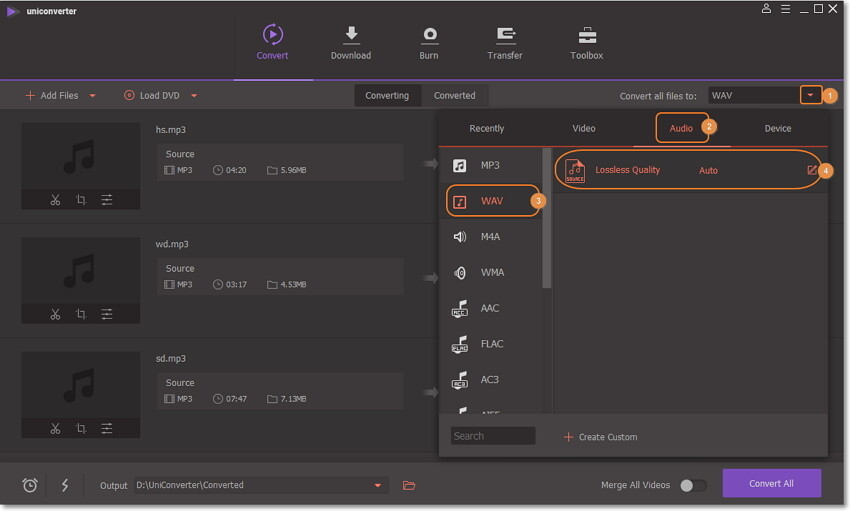Click Create Custom button
Viewport: 850px width, 511px height.
coord(601,437)
